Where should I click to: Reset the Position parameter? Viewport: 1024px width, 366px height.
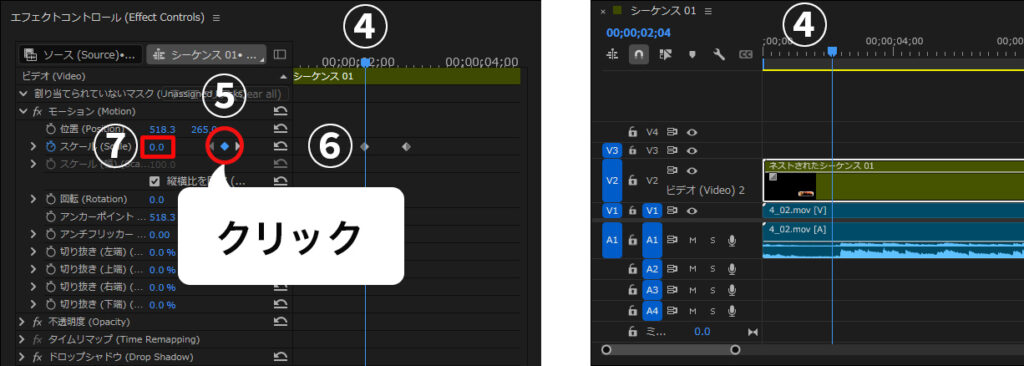(280, 129)
